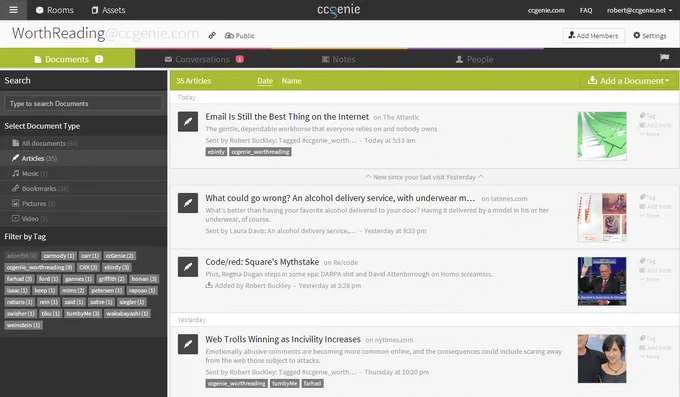Expand More for Code/red article
This screenshot has width=680, height=397.
point(650,279)
